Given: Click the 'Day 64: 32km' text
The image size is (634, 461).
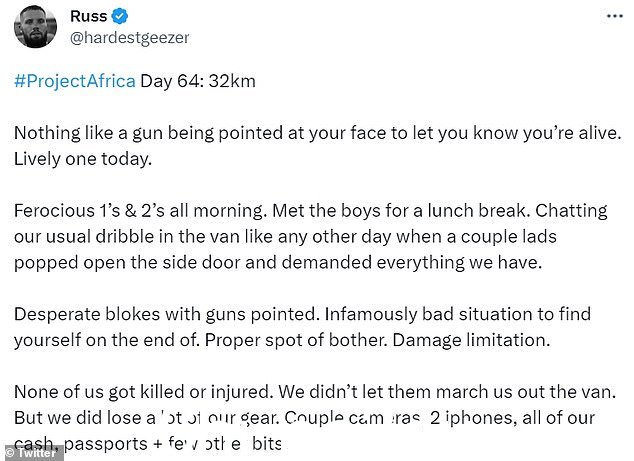Looking at the screenshot, I should tap(198, 81).
